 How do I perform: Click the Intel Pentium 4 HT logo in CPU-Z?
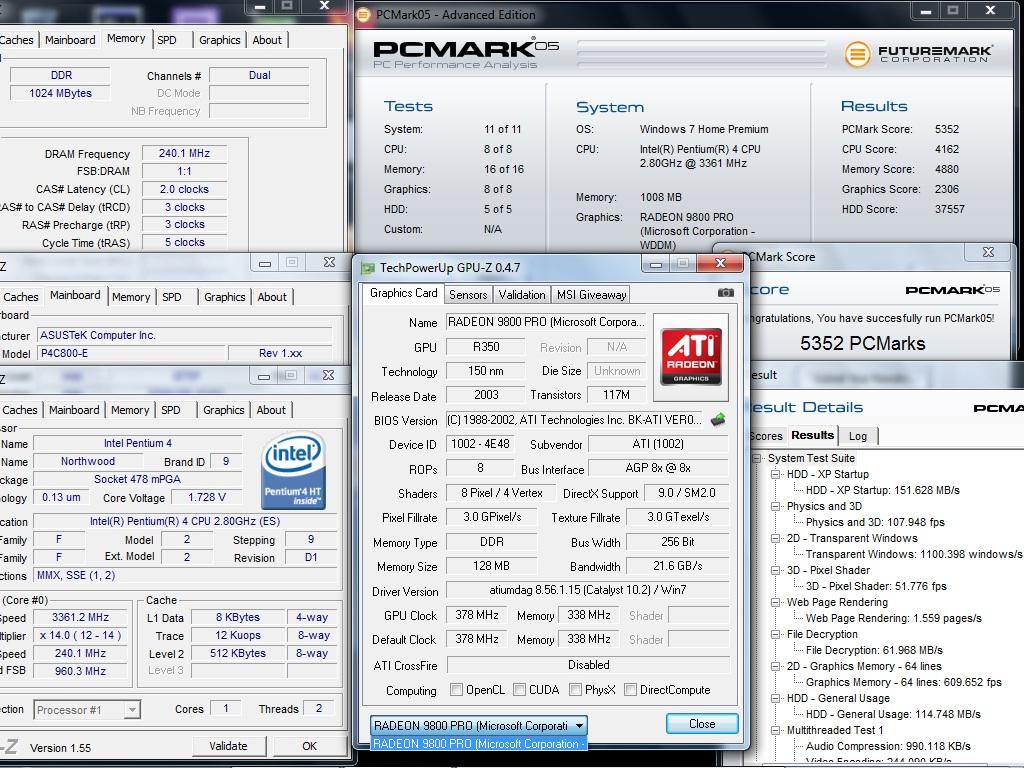293,471
